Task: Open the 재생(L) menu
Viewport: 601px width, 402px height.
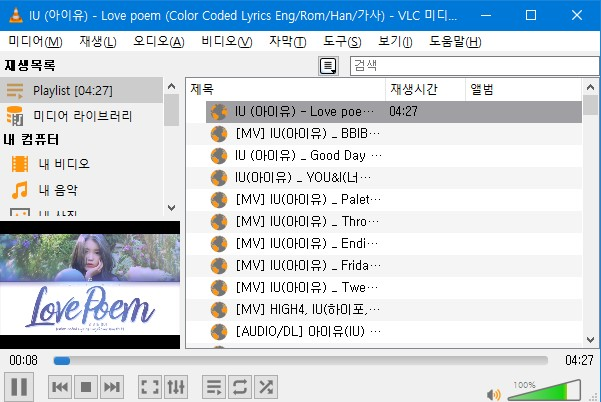Action: (98, 41)
